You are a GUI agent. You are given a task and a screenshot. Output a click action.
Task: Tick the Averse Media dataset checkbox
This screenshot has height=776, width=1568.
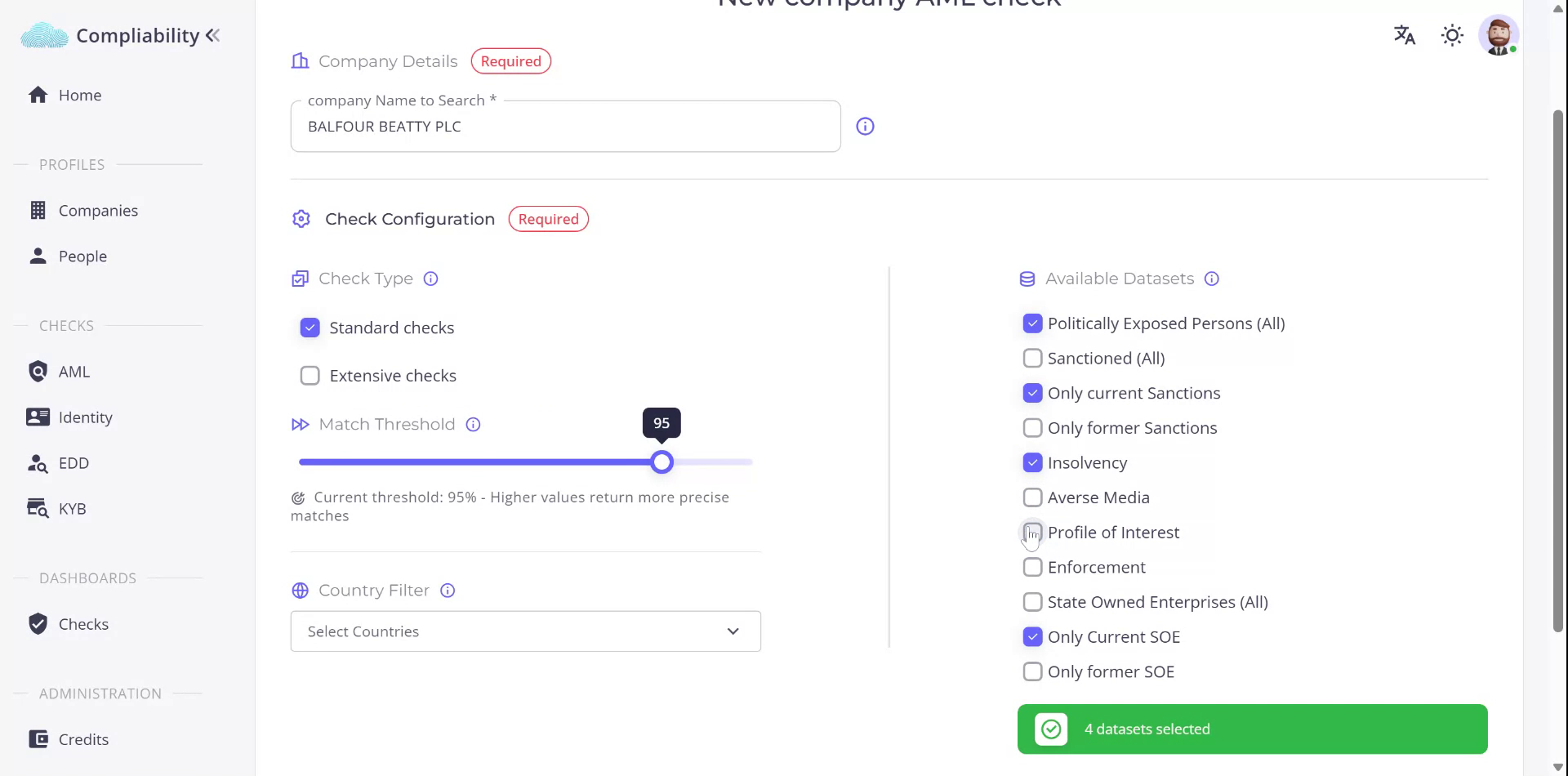click(x=1032, y=497)
